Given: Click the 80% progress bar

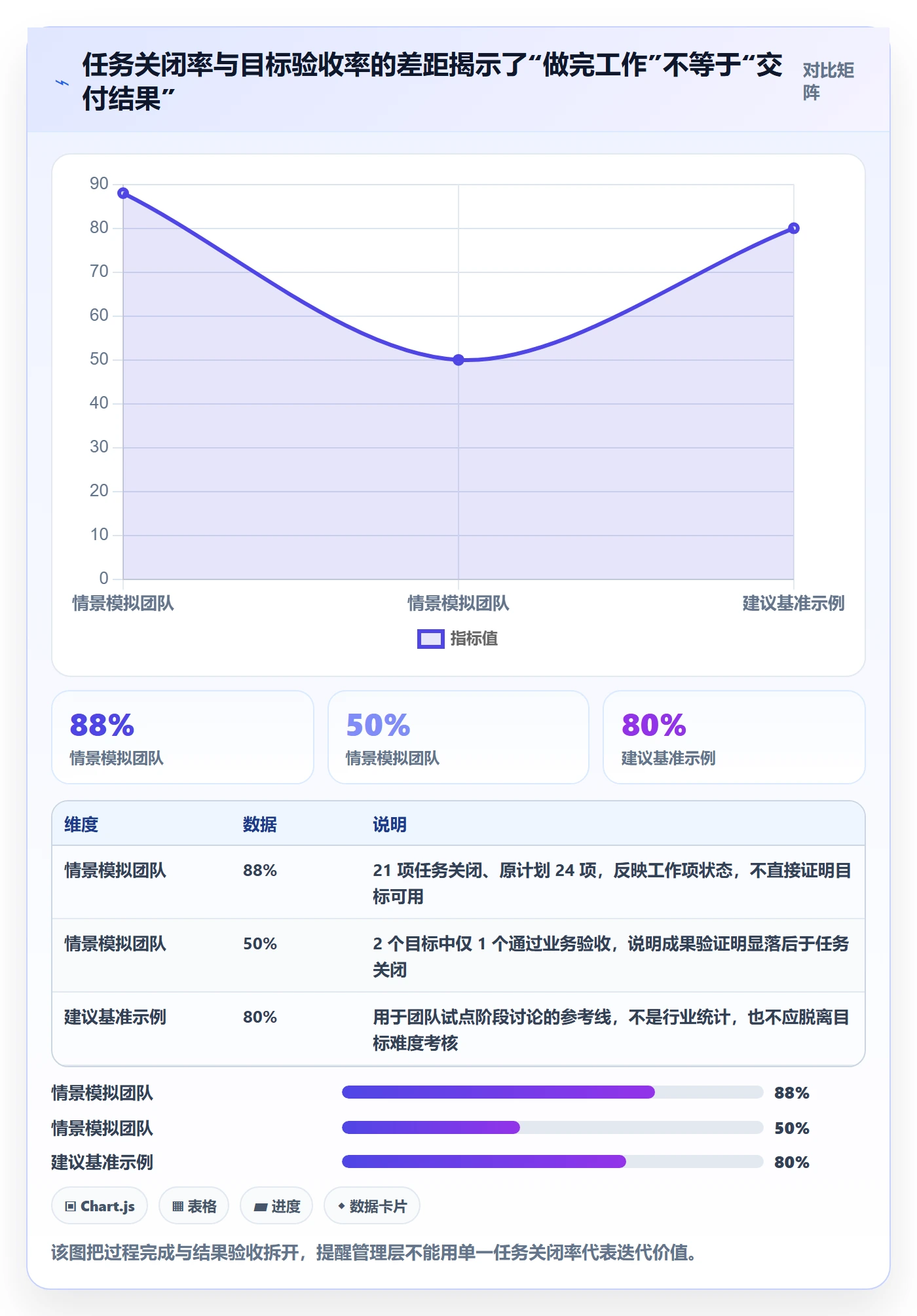Looking at the screenshot, I should point(552,1161).
